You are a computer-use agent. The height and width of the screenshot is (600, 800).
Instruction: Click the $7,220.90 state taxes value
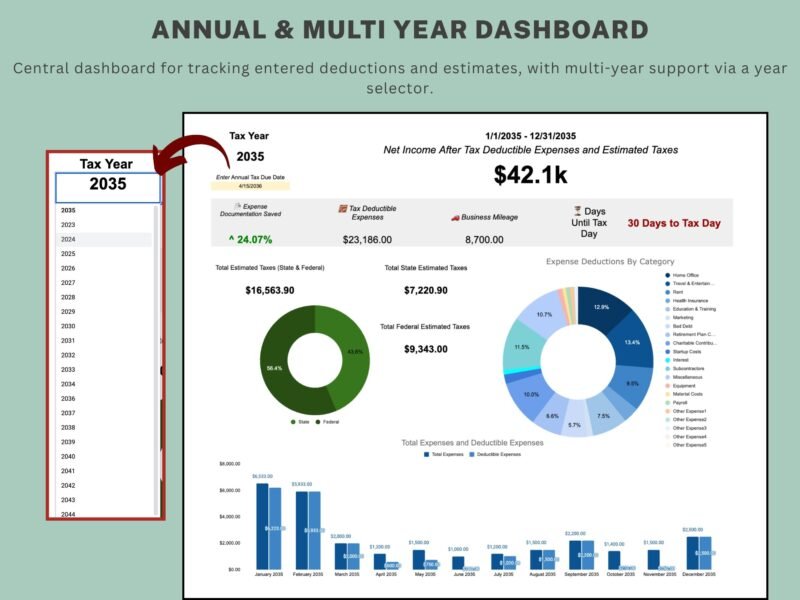[x=426, y=290]
